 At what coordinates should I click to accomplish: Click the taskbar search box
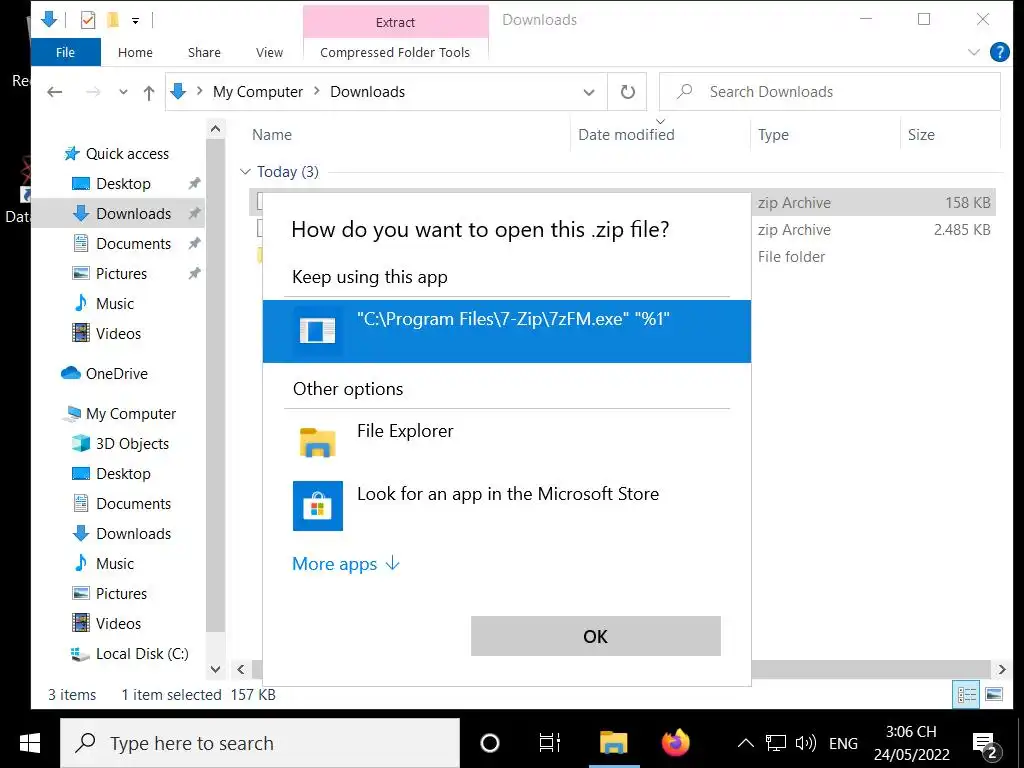tap(260, 743)
